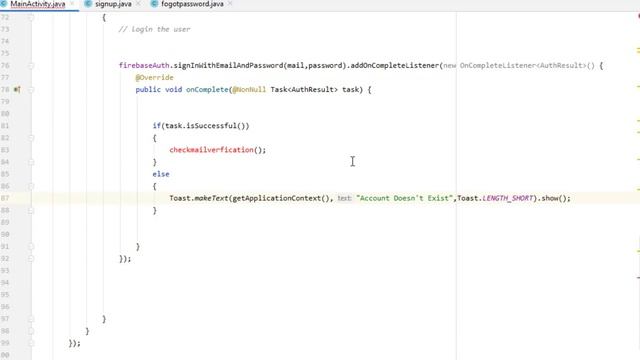
Task: Collapse the else-block fold at line 86
Action: click(31, 186)
